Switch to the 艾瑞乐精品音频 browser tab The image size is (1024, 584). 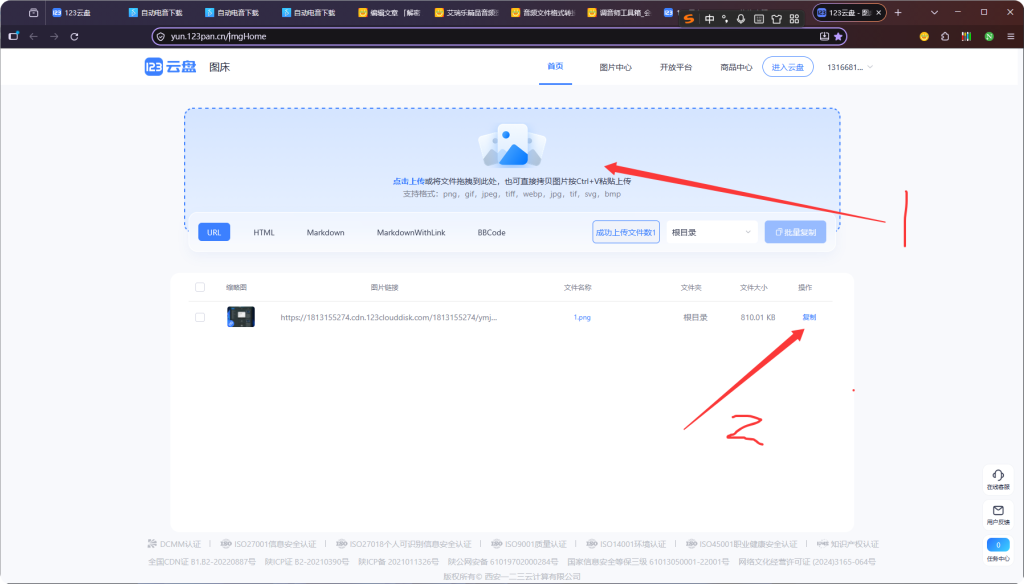pyautogui.click(x=466, y=12)
